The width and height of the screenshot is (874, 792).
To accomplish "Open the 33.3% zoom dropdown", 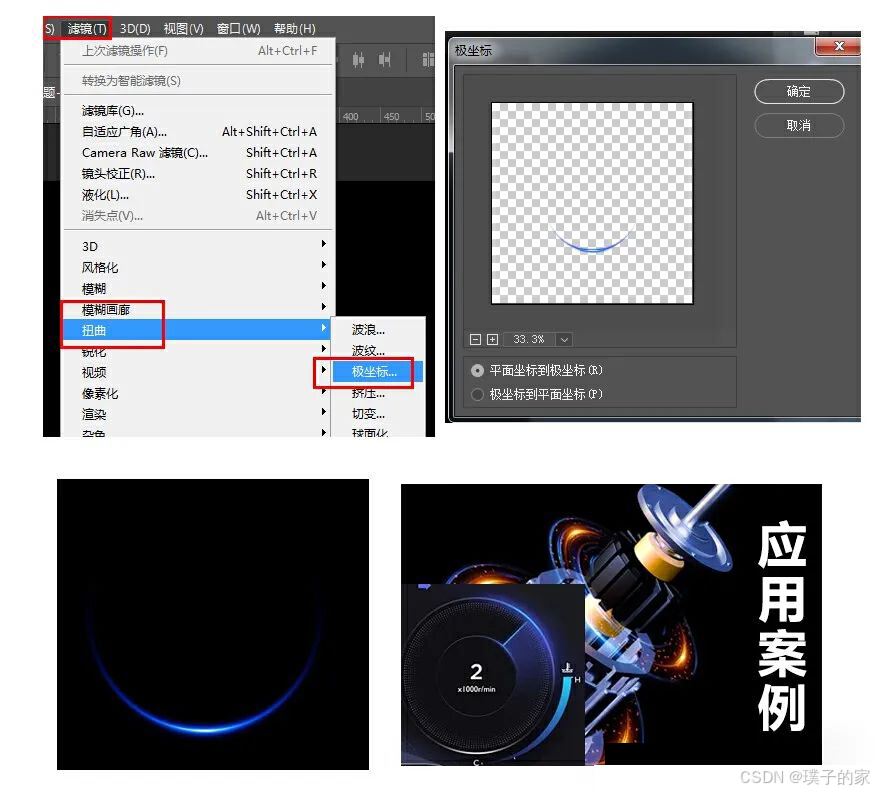I will (564, 339).
